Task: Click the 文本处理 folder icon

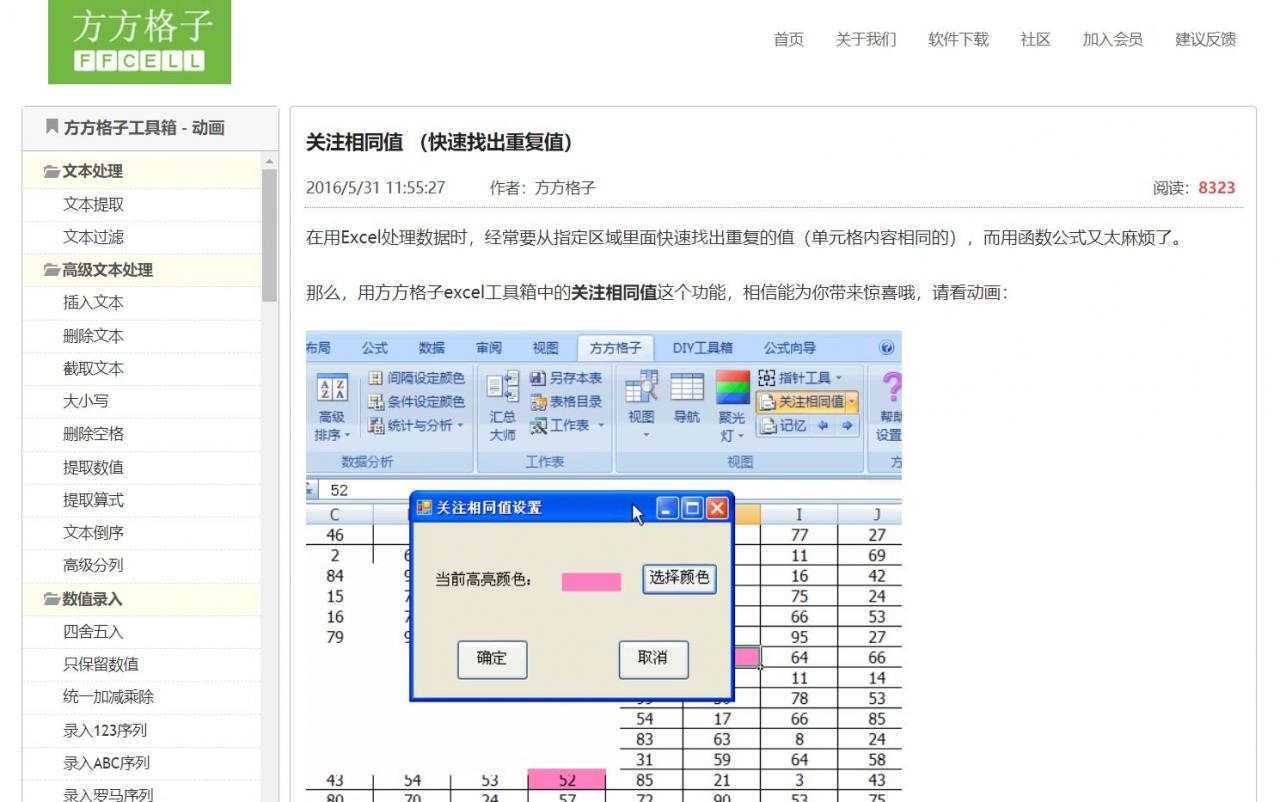Action: click(51, 171)
